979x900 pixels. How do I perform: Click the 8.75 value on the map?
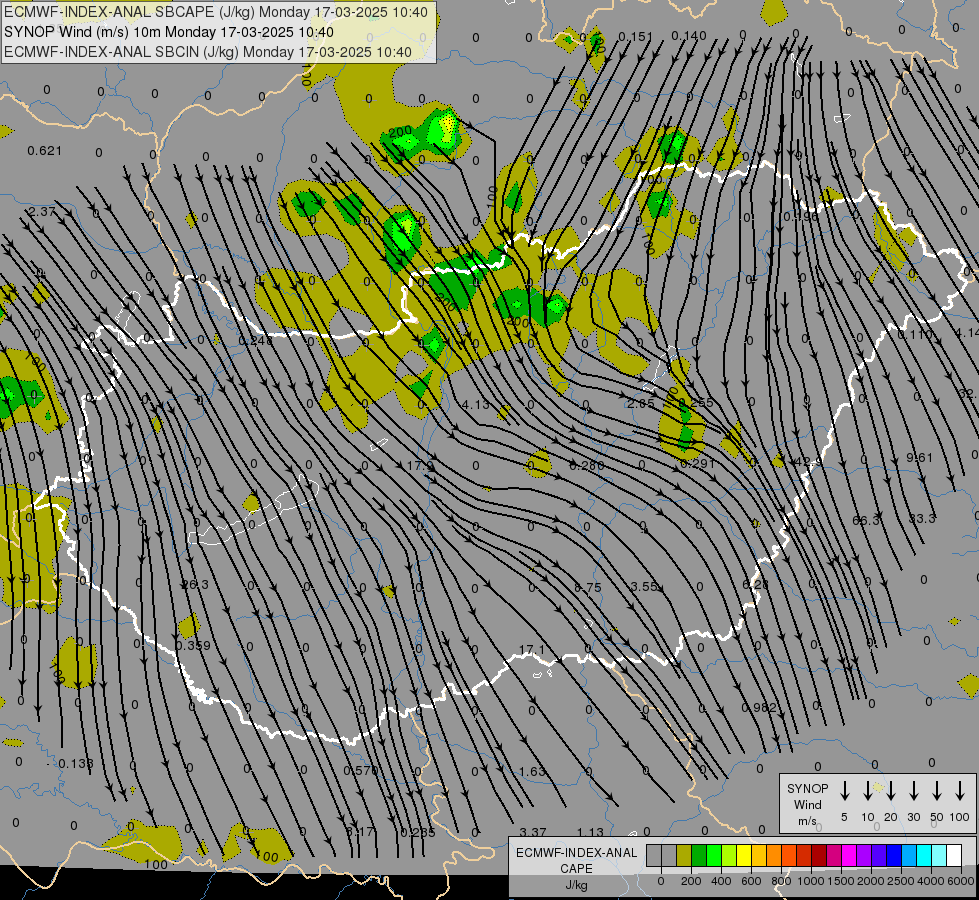pyautogui.click(x=588, y=588)
